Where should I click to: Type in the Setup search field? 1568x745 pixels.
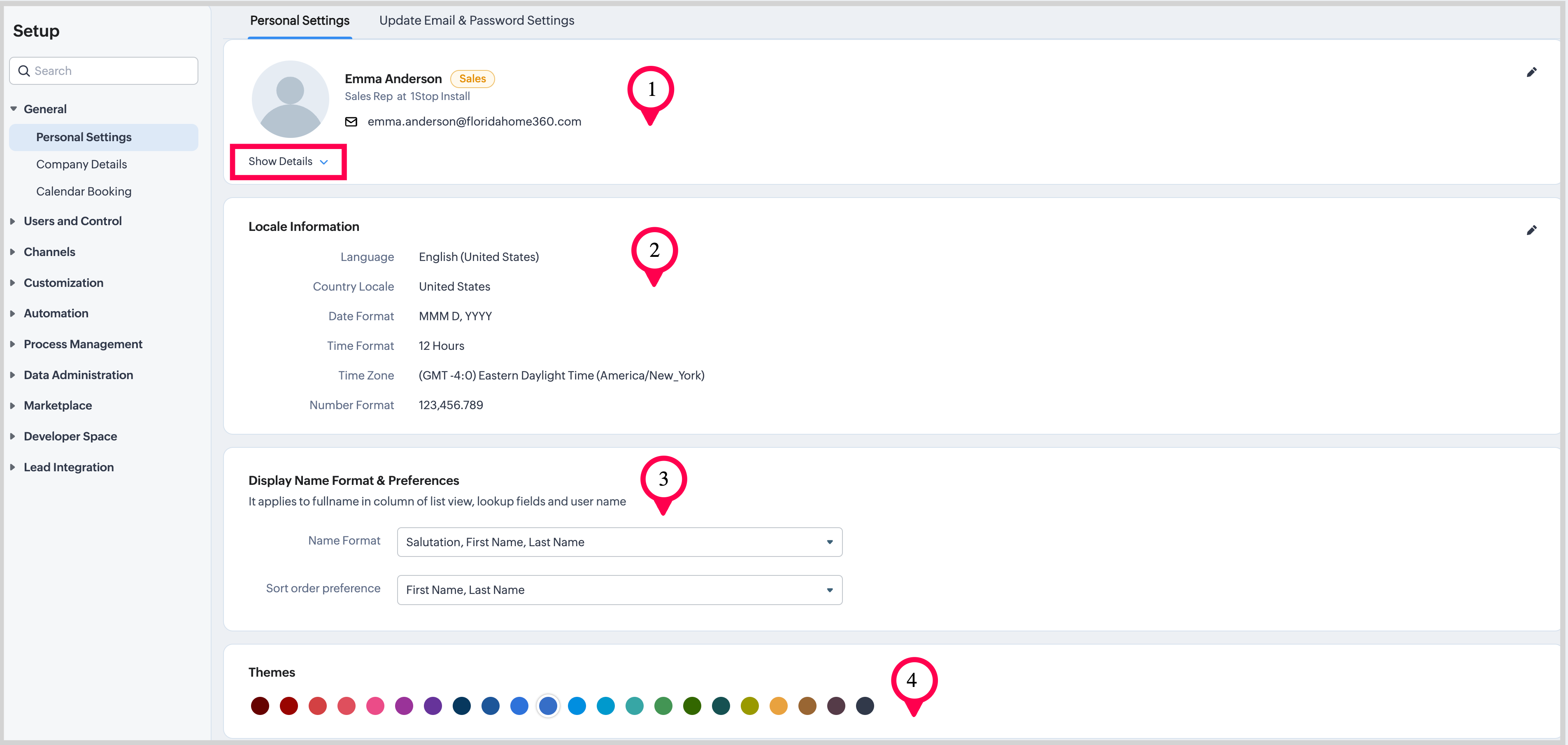pos(113,71)
